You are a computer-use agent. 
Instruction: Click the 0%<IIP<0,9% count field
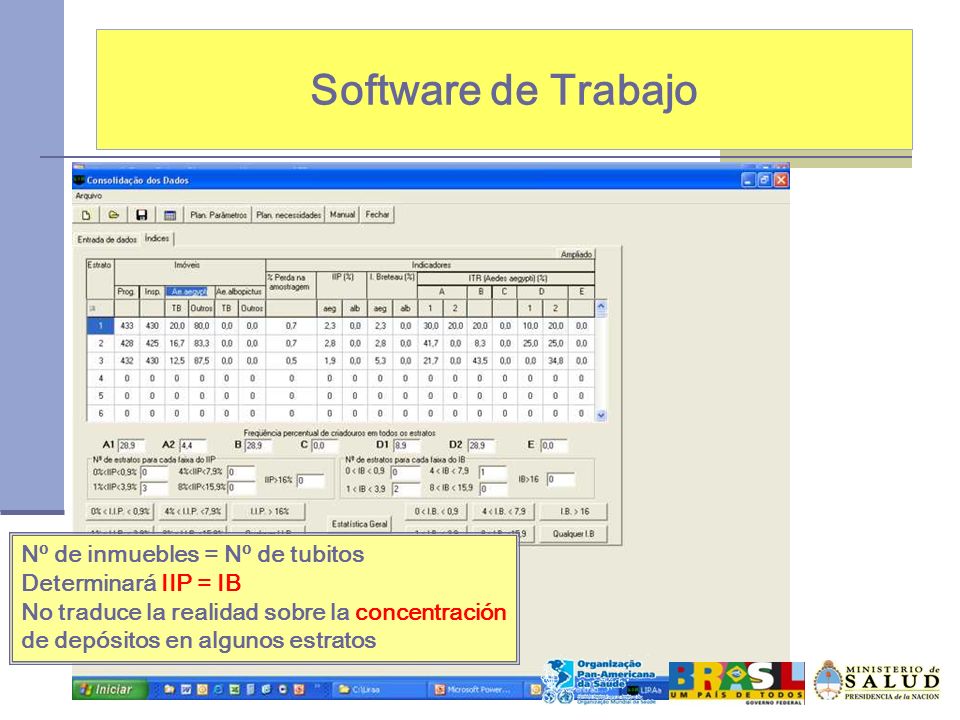tap(154, 473)
